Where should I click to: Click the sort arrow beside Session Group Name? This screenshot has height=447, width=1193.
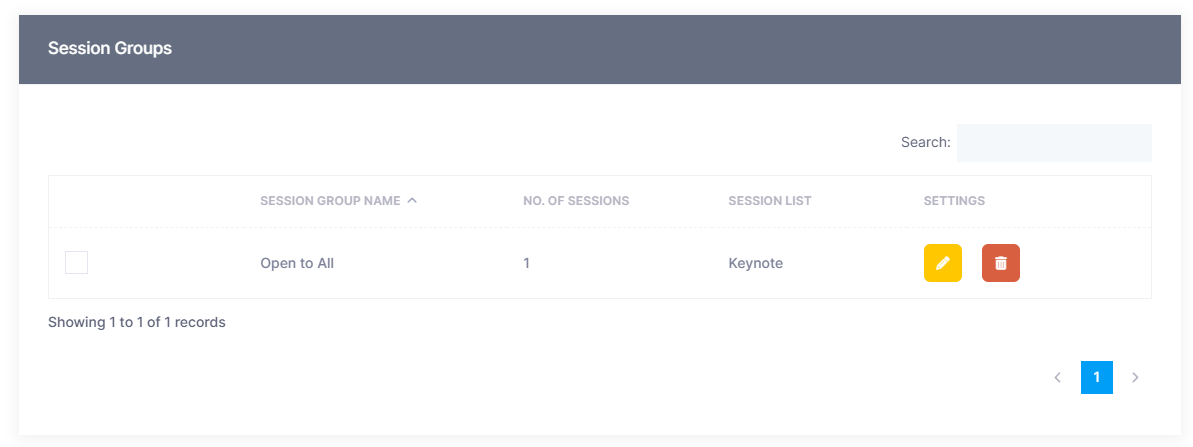coord(412,200)
